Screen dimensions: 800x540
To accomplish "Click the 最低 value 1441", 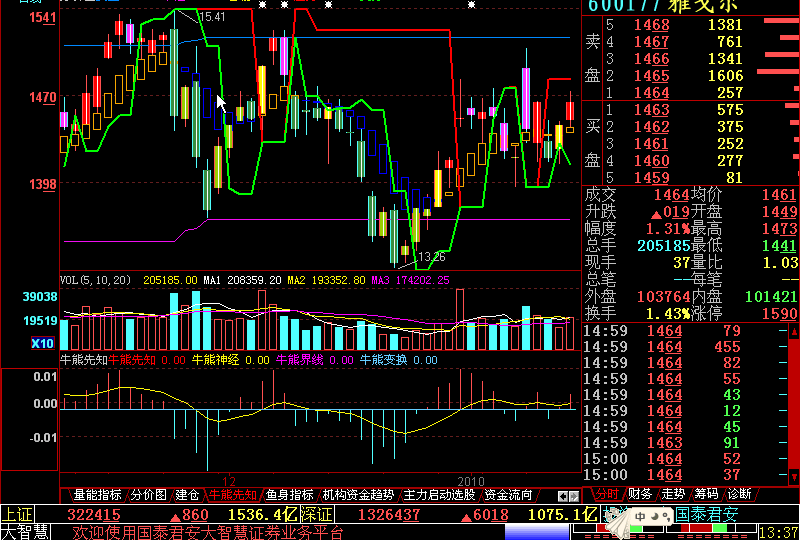I will (779, 246).
